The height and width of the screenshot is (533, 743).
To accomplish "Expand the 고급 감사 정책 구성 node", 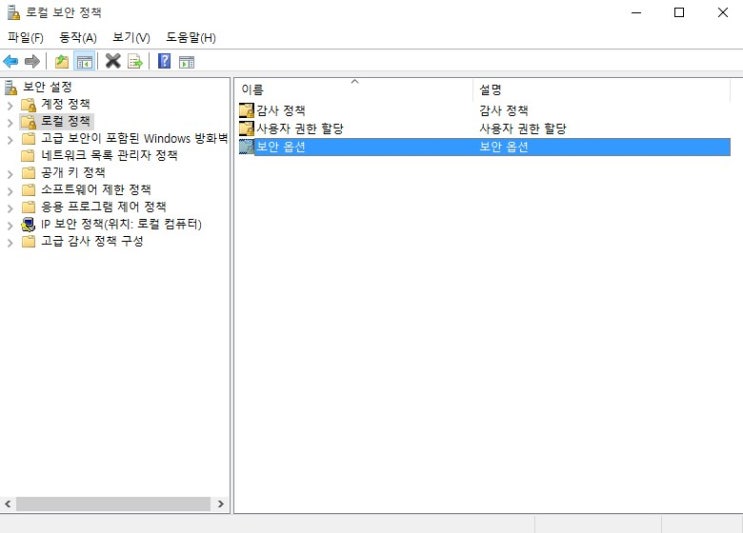I will [x=10, y=243].
